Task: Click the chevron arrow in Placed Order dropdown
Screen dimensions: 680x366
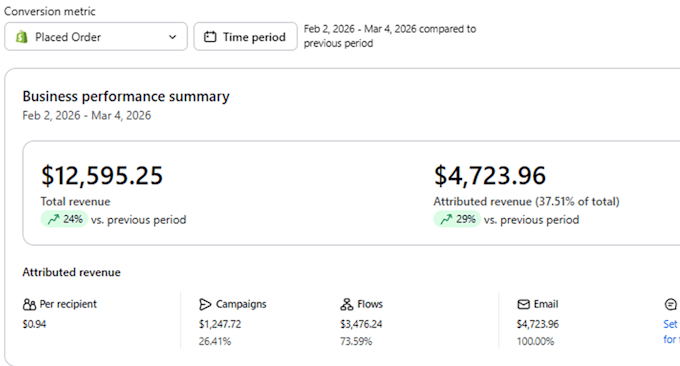Action: point(173,37)
